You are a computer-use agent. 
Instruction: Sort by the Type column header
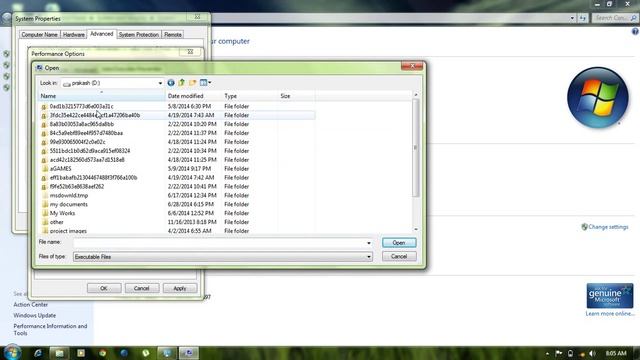(x=250, y=96)
